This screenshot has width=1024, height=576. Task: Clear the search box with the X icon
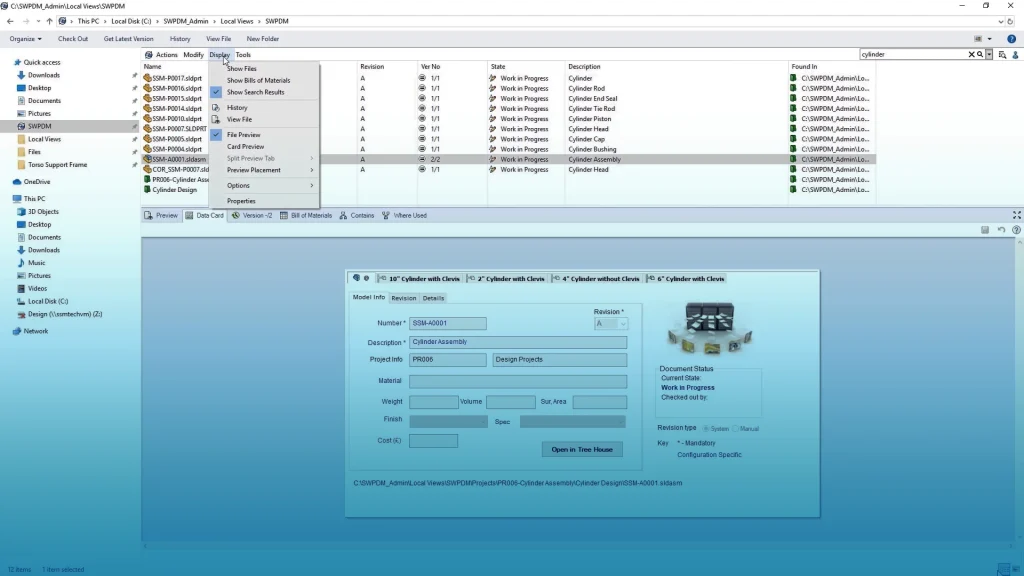pos(971,53)
